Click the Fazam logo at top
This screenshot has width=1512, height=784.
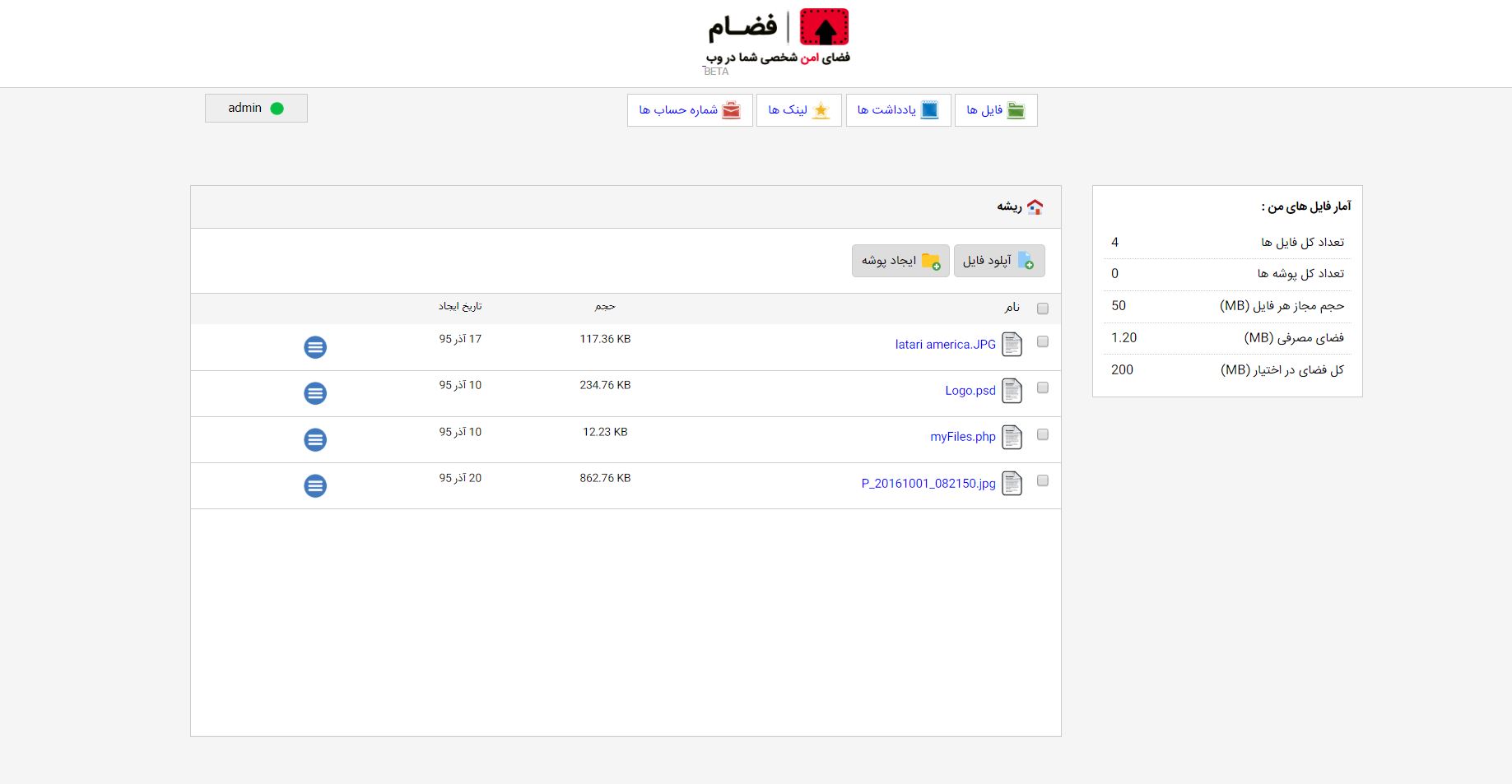point(778,37)
